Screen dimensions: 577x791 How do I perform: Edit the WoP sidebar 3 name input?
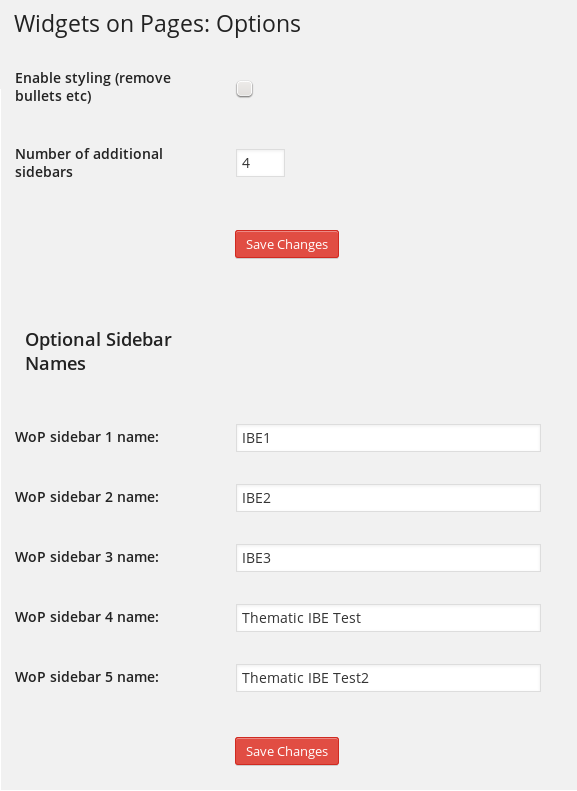[x=388, y=558]
